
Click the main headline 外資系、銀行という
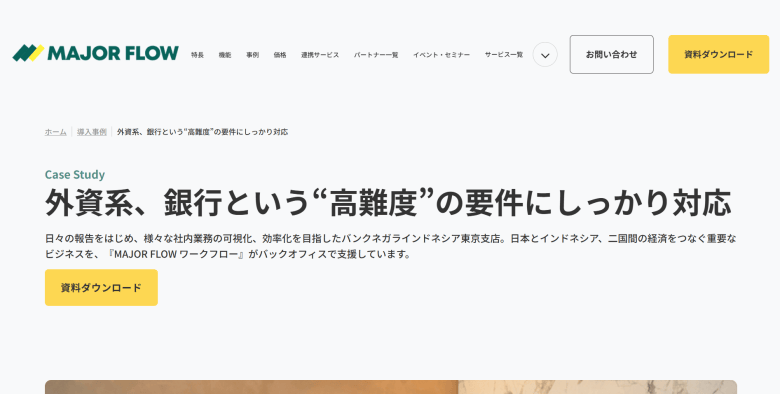tap(388, 202)
